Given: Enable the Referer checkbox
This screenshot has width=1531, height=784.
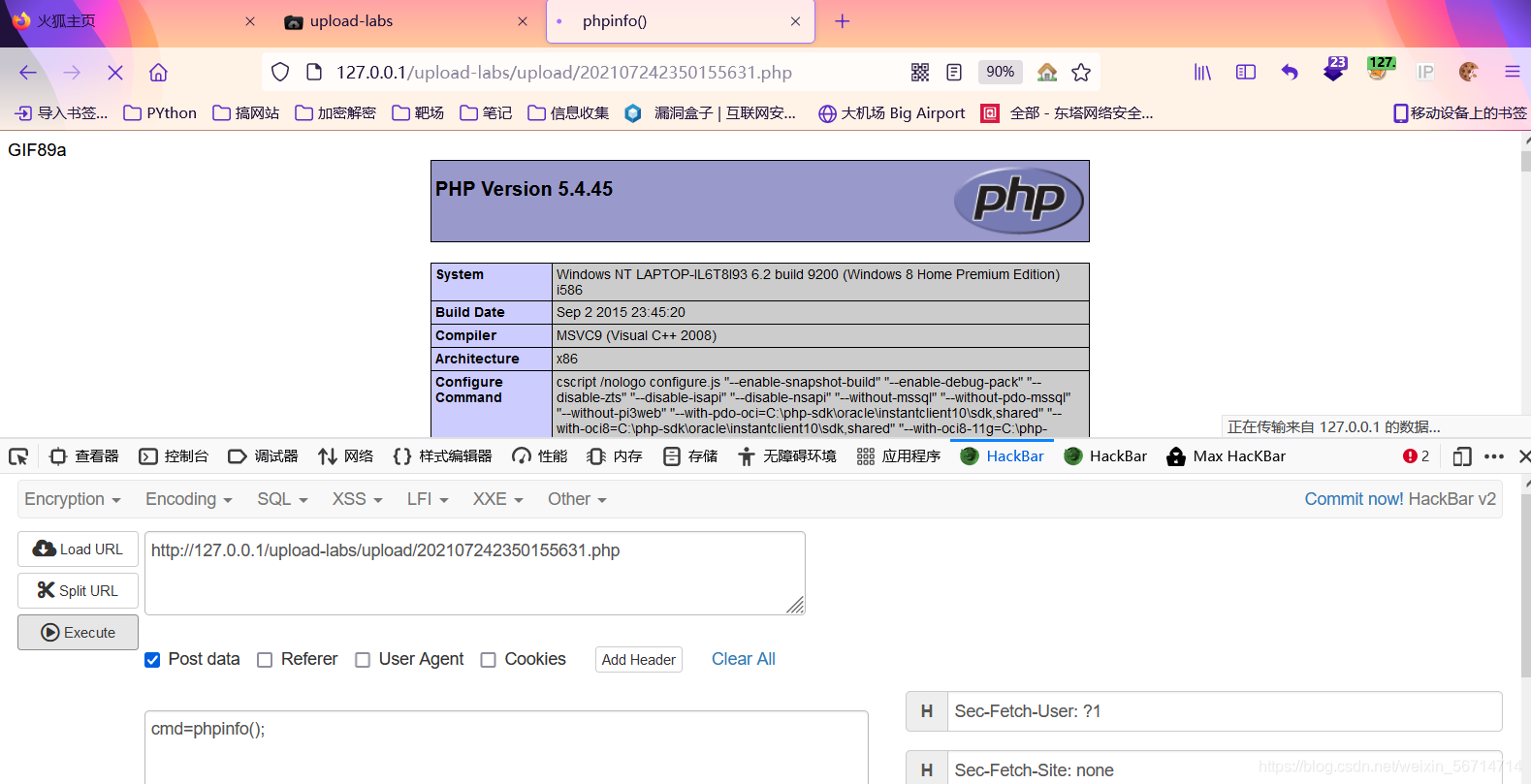Looking at the screenshot, I should [x=265, y=660].
